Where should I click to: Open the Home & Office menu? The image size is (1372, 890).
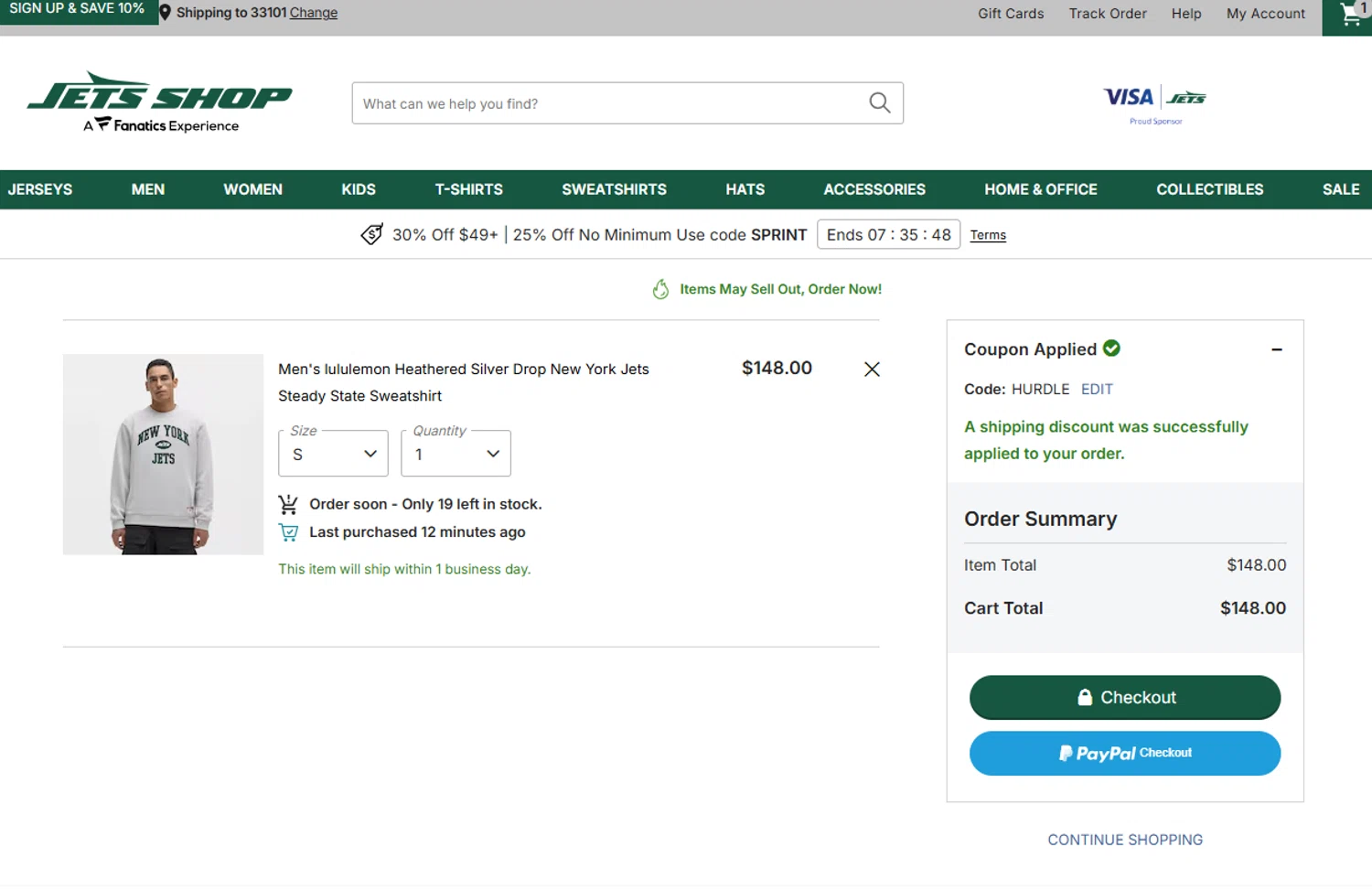tap(1041, 189)
